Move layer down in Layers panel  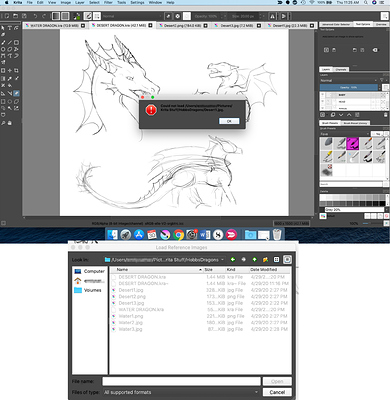[341, 115]
